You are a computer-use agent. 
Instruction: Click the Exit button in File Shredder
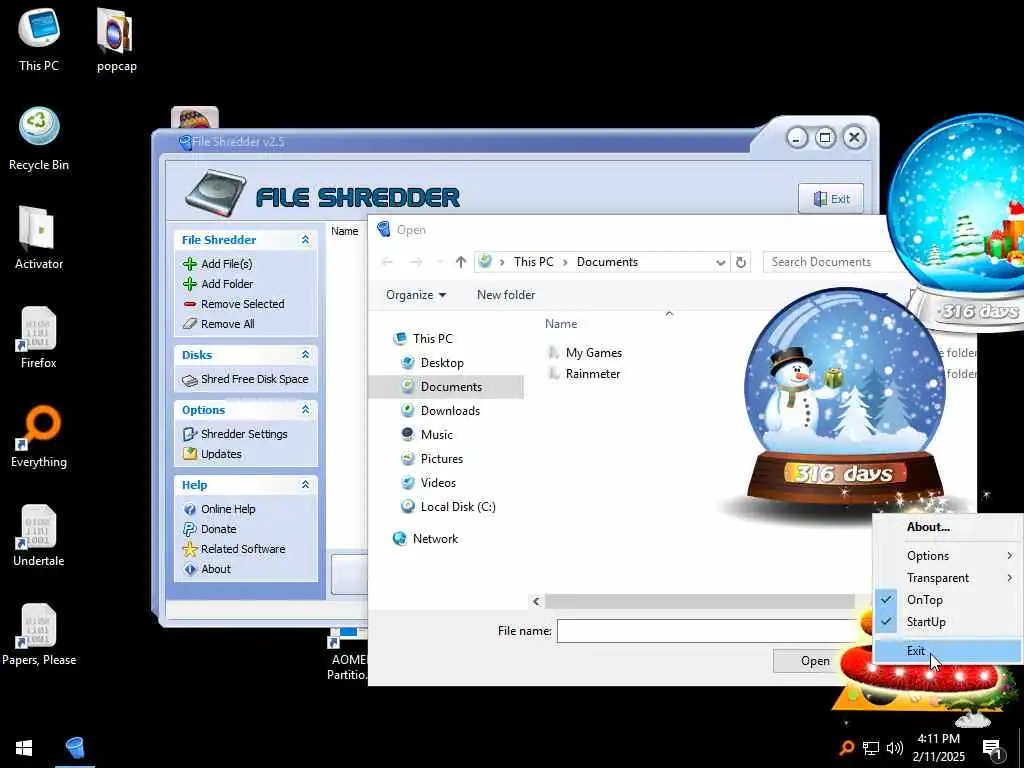point(831,199)
